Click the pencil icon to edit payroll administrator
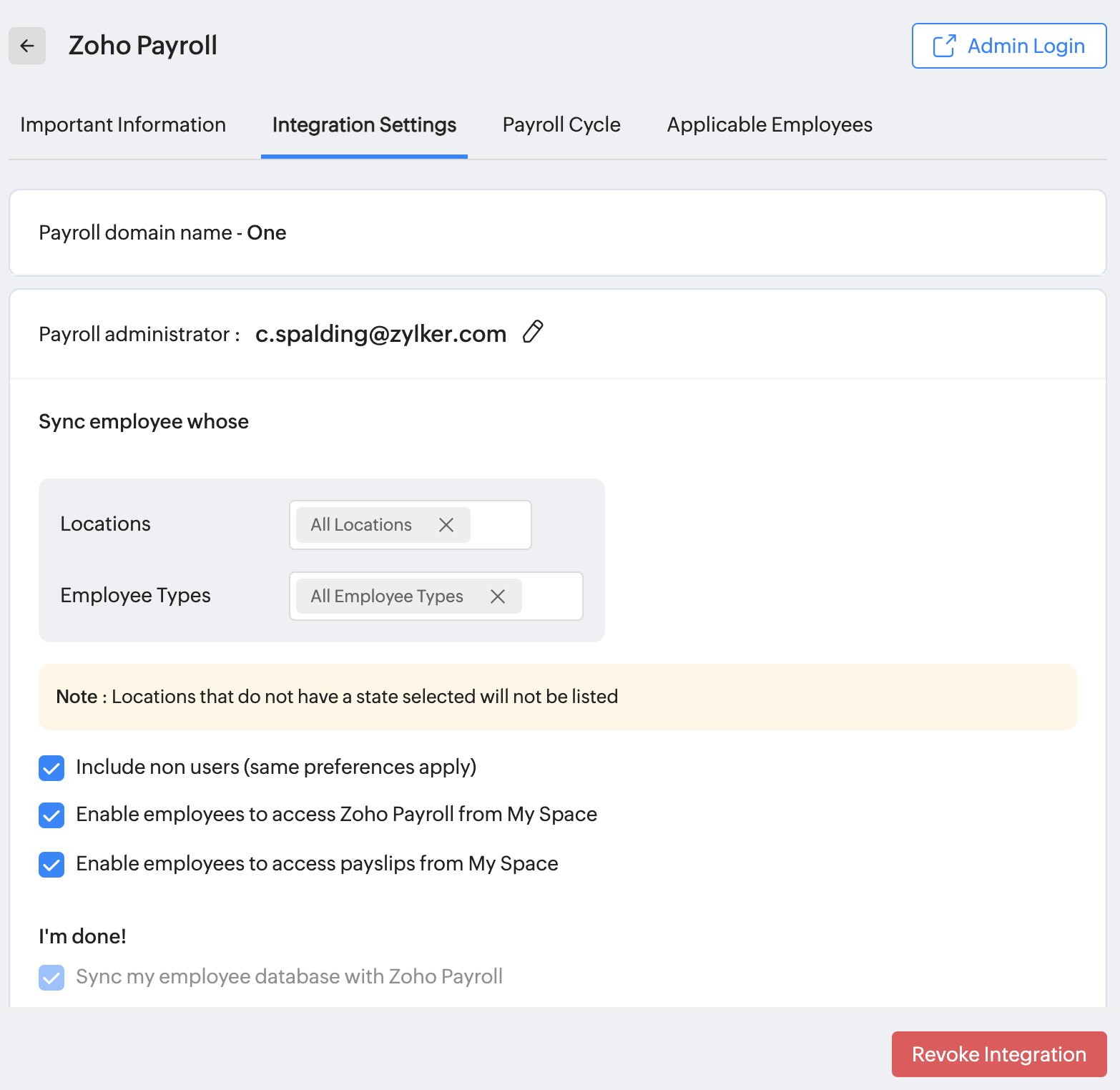 533,332
